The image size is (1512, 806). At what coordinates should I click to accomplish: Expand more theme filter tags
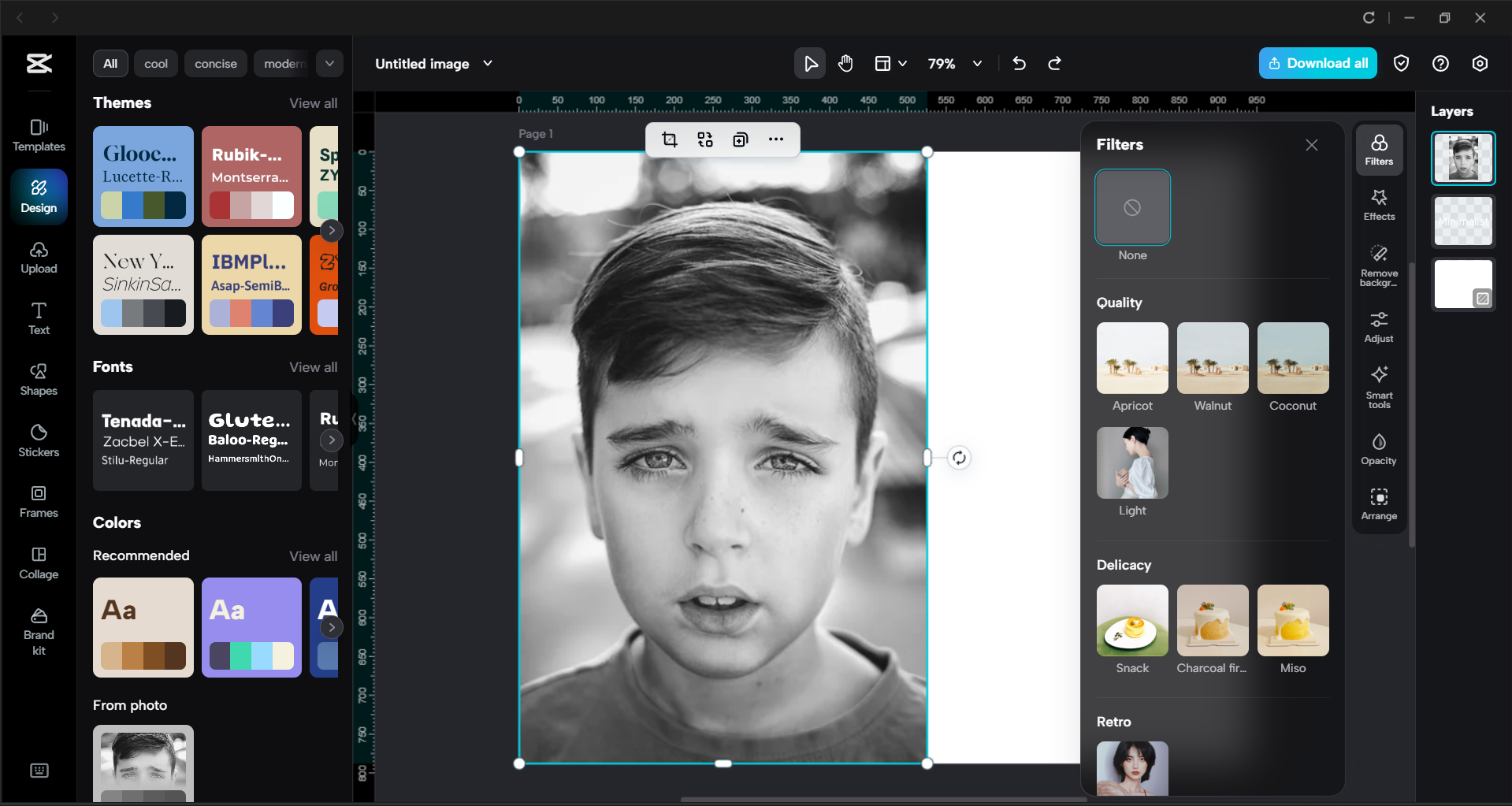click(x=329, y=63)
